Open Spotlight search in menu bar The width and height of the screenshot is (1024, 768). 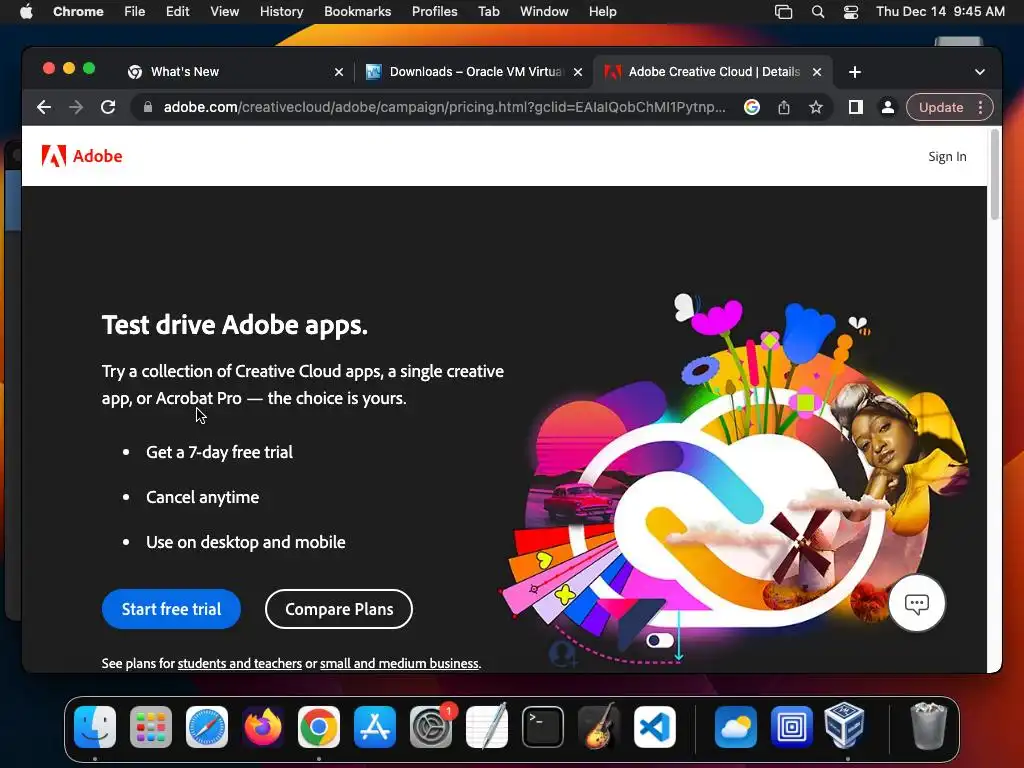[818, 12]
